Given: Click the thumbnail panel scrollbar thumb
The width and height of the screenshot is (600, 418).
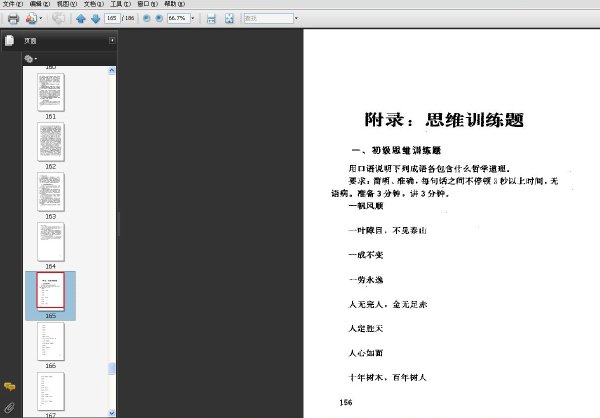Looking at the screenshot, I should point(112,369).
